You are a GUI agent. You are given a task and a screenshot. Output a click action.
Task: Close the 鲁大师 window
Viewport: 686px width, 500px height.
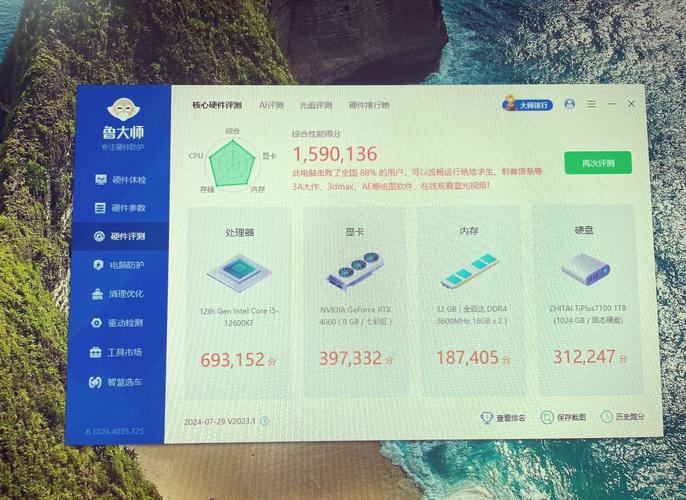coord(631,104)
